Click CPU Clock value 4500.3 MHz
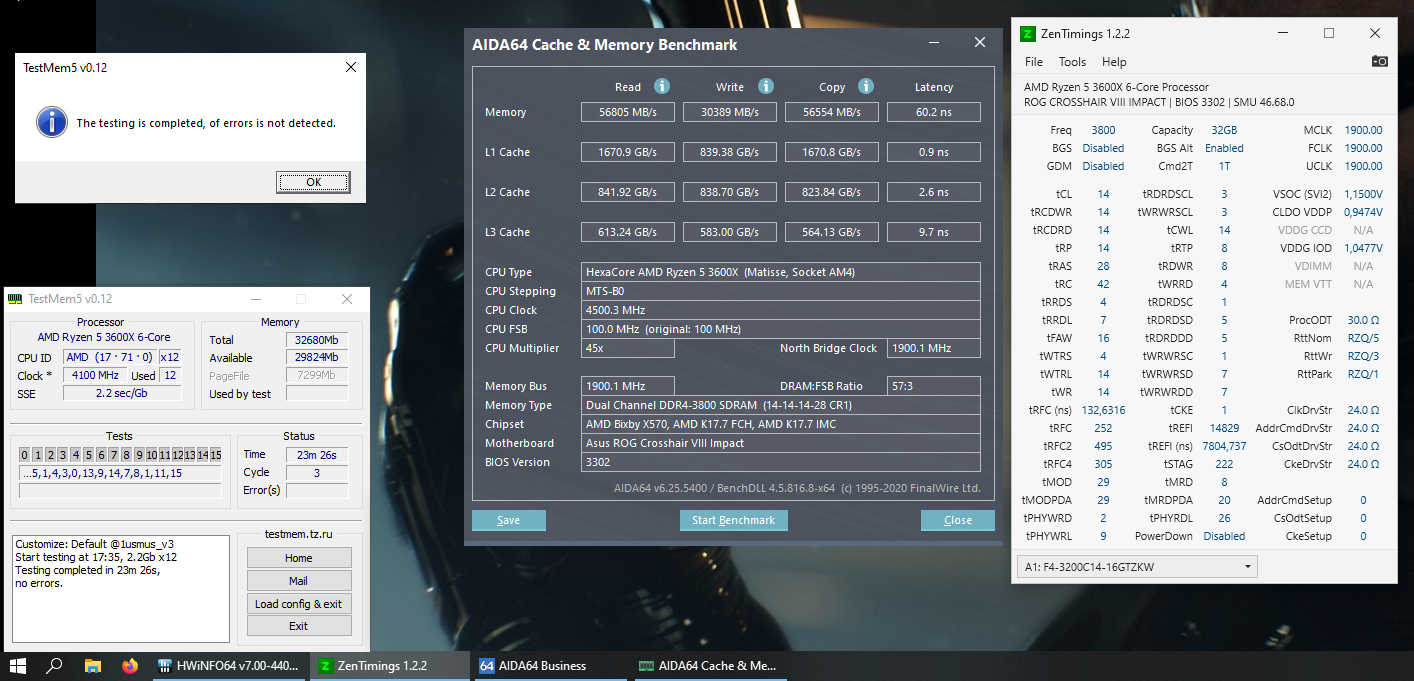The height and width of the screenshot is (681, 1414). [x=781, y=310]
